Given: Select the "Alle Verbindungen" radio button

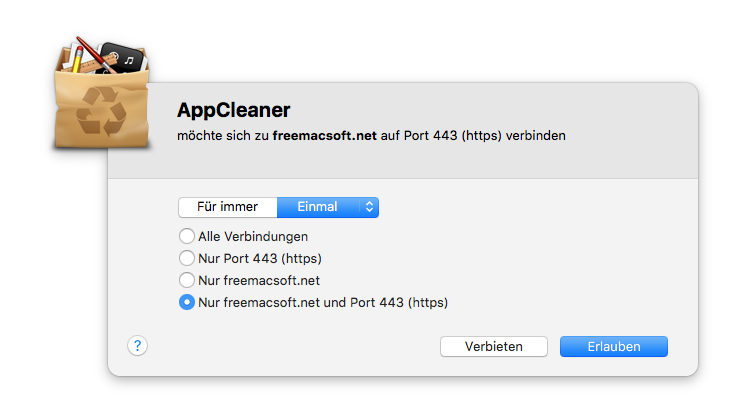Looking at the screenshot, I should point(186,237).
